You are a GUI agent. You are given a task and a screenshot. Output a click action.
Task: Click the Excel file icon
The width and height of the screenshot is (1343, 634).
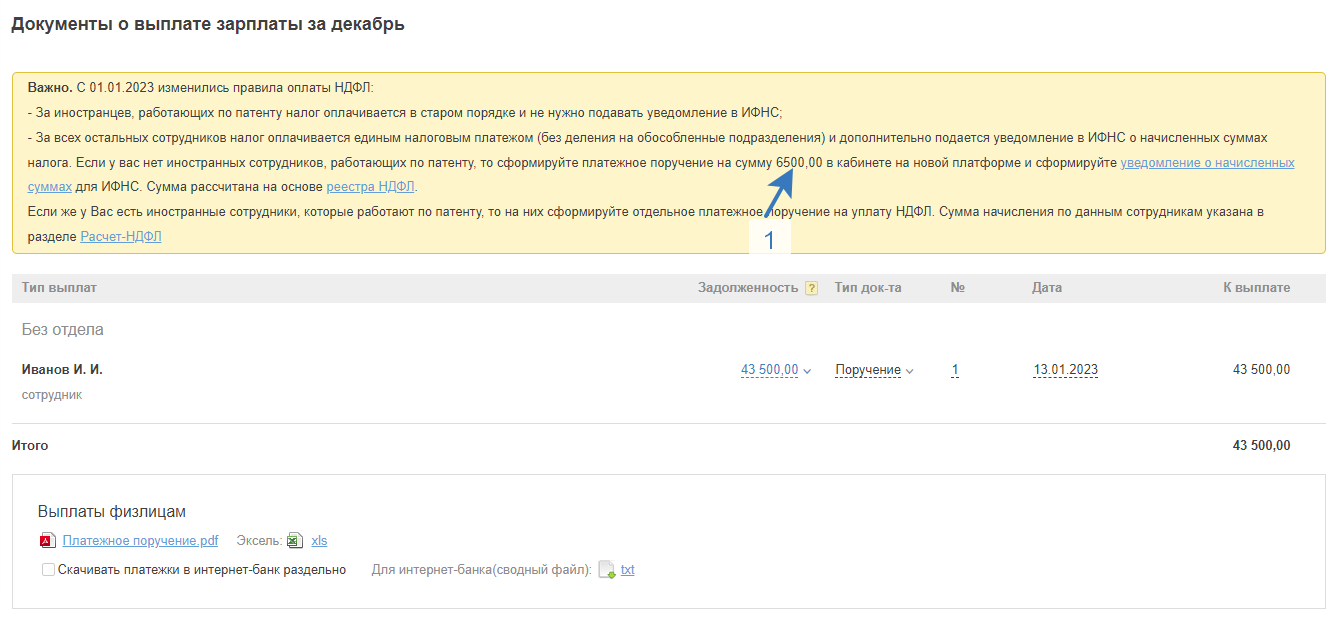pyautogui.click(x=294, y=541)
